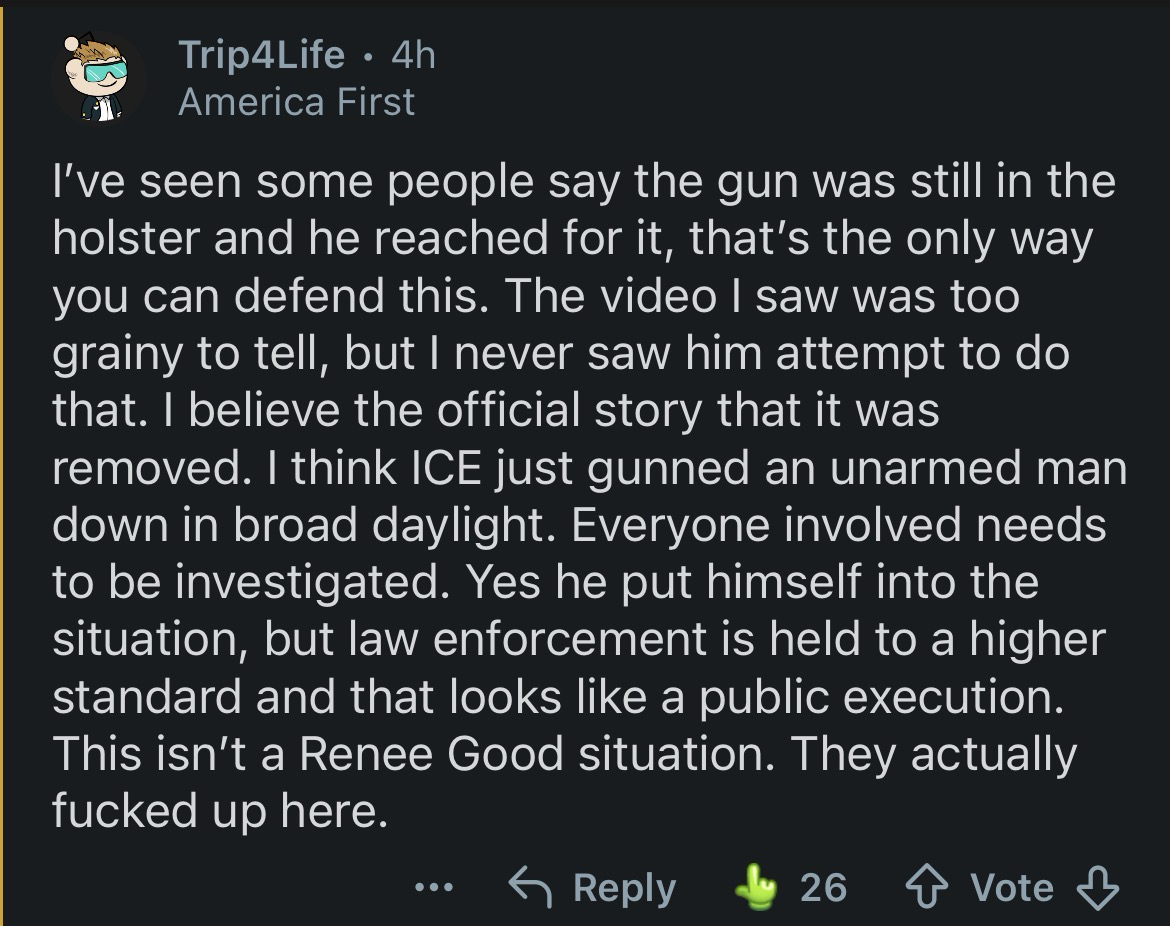
Task: Open the Trip4Life username profile link
Action: (x=262, y=55)
